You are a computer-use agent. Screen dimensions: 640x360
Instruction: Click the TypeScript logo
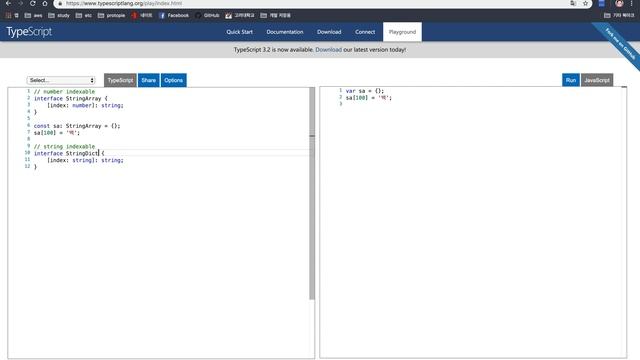[29, 32]
